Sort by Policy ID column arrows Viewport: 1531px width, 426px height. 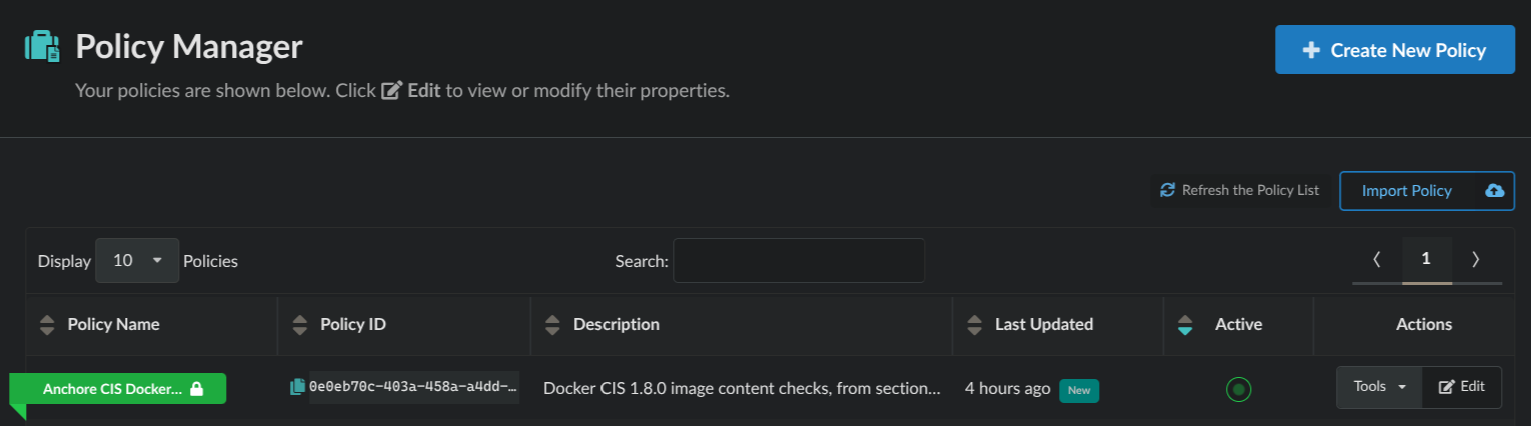[299, 324]
